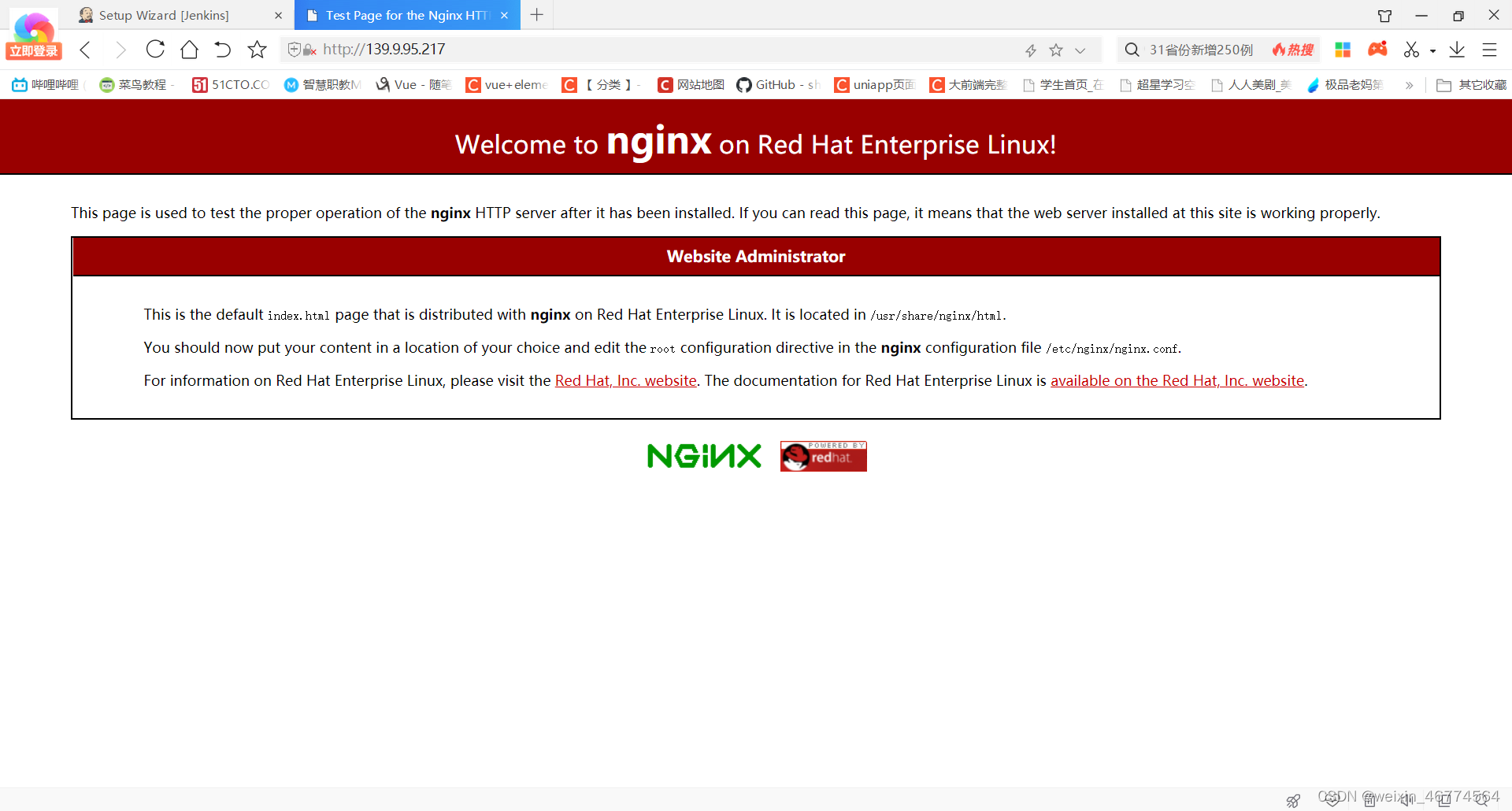Image resolution: width=1512 pixels, height=811 pixels.
Task: Click the search box with 31省份新增250例
Action: [x=1201, y=50]
